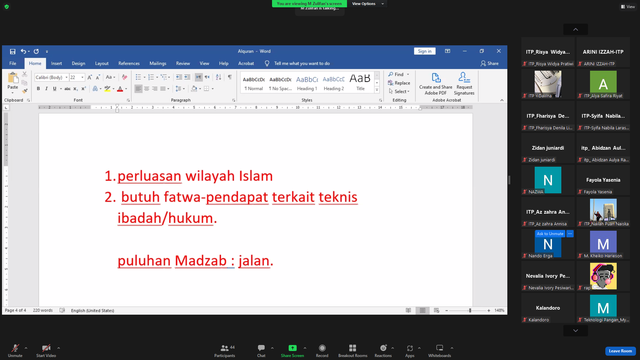The width and height of the screenshot is (640, 360).
Task: Toggle Subscript formatting
Action: point(76,89)
